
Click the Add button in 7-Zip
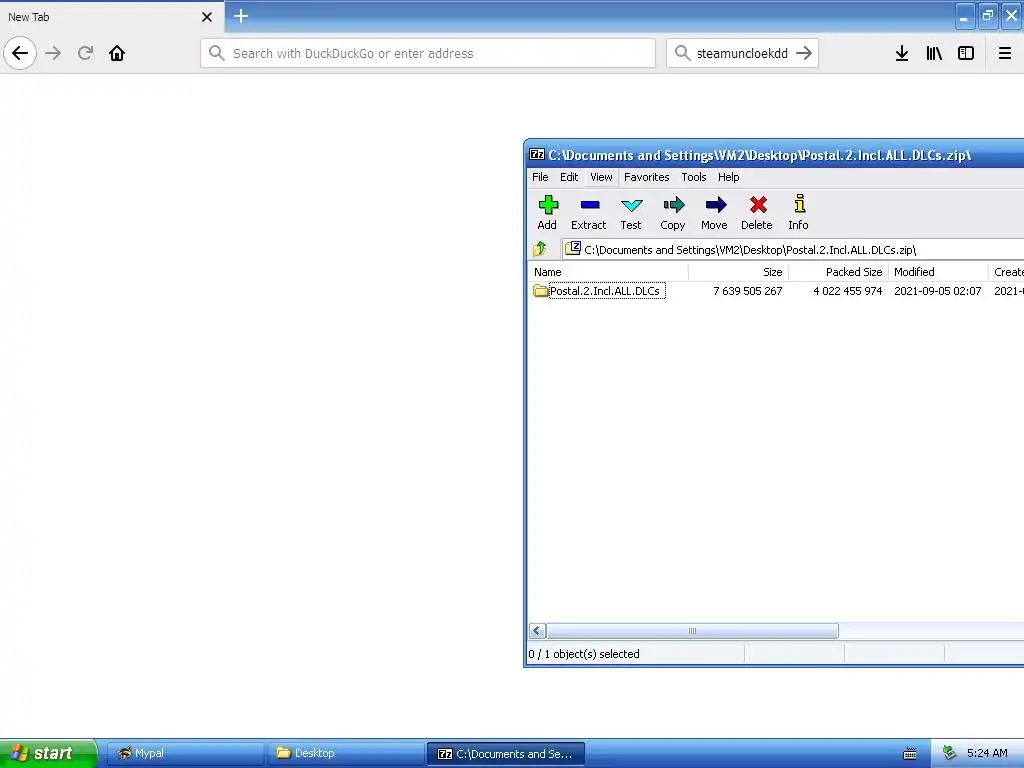tap(547, 213)
